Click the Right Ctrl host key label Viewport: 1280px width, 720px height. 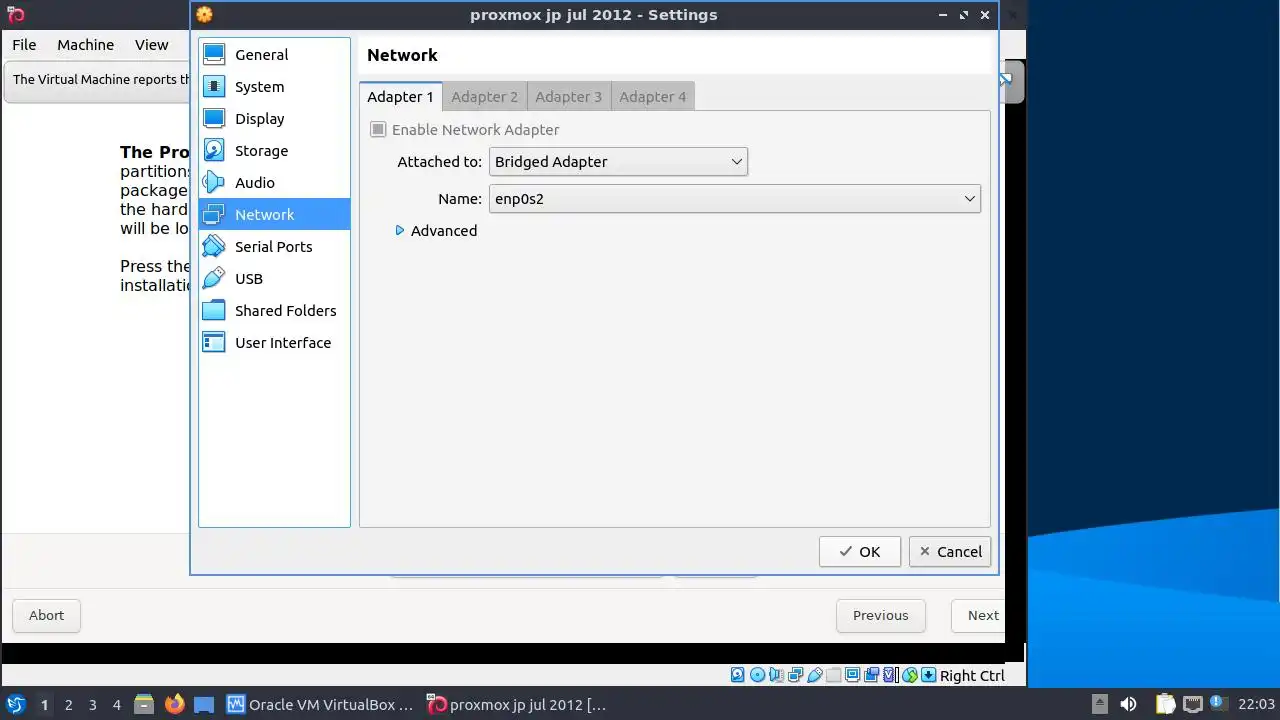tap(972, 676)
